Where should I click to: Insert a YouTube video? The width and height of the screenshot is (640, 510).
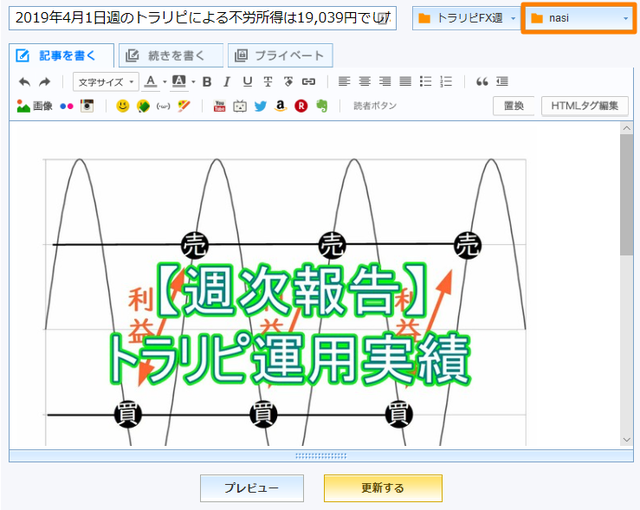point(220,106)
